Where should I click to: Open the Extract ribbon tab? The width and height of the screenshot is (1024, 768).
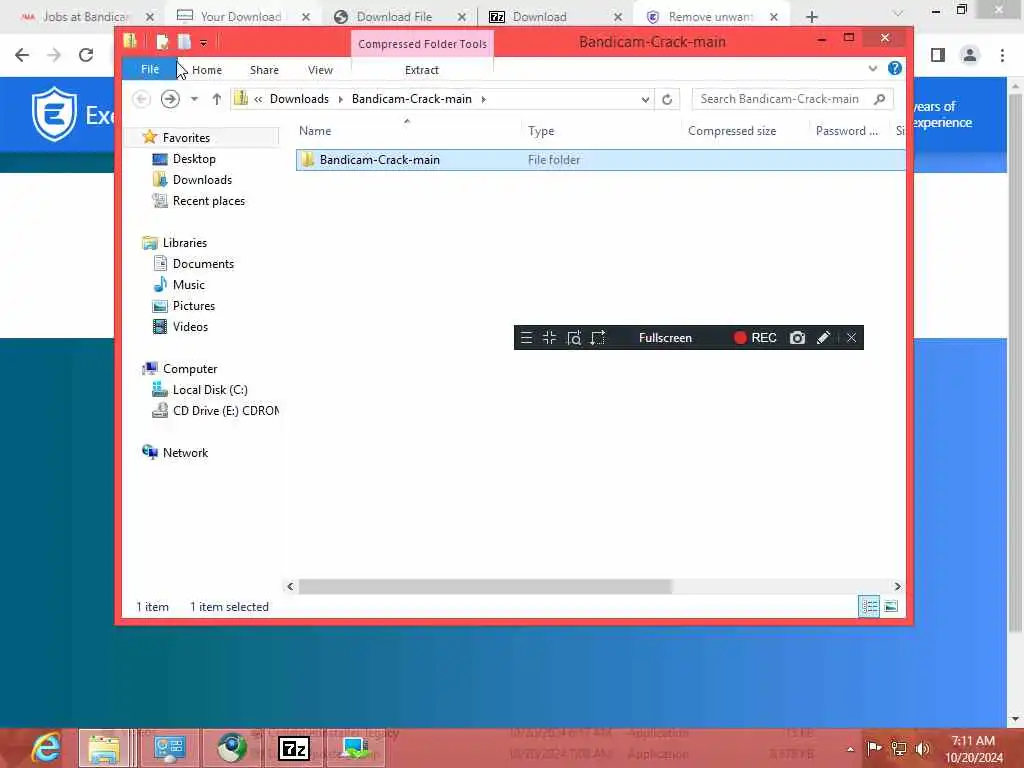[x=422, y=70]
